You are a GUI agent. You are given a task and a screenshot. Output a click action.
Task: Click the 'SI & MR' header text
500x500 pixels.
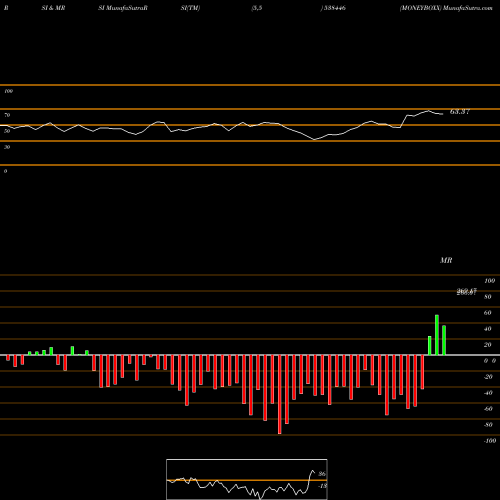click(x=53, y=8)
